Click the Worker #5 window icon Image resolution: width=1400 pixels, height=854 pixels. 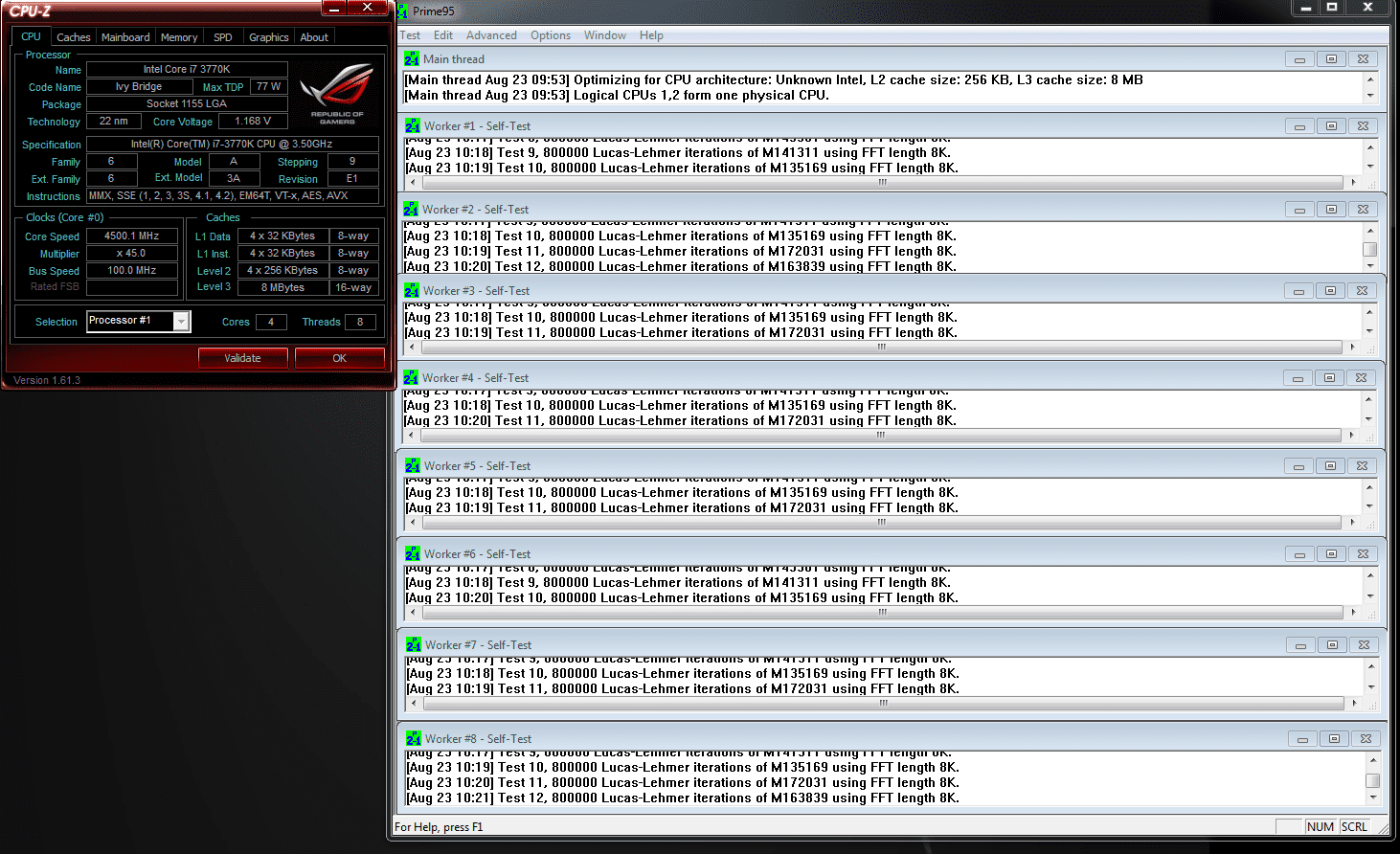tap(413, 466)
